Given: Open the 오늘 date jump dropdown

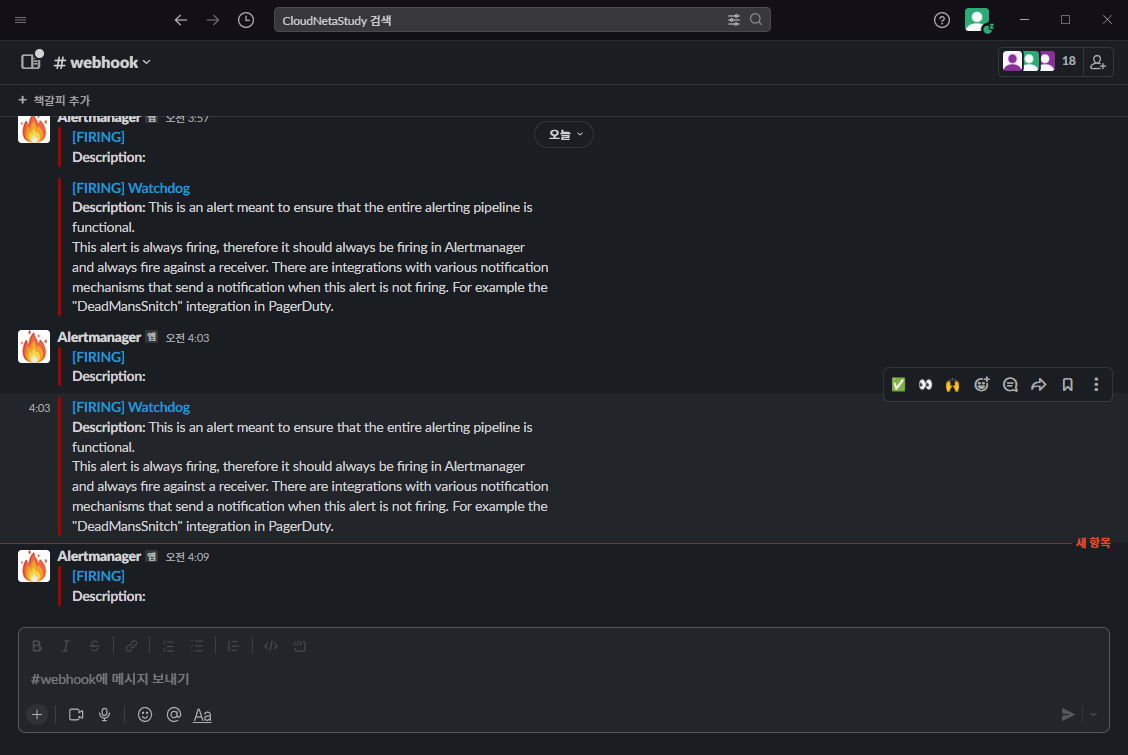Looking at the screenshot, I should (564, 135).
